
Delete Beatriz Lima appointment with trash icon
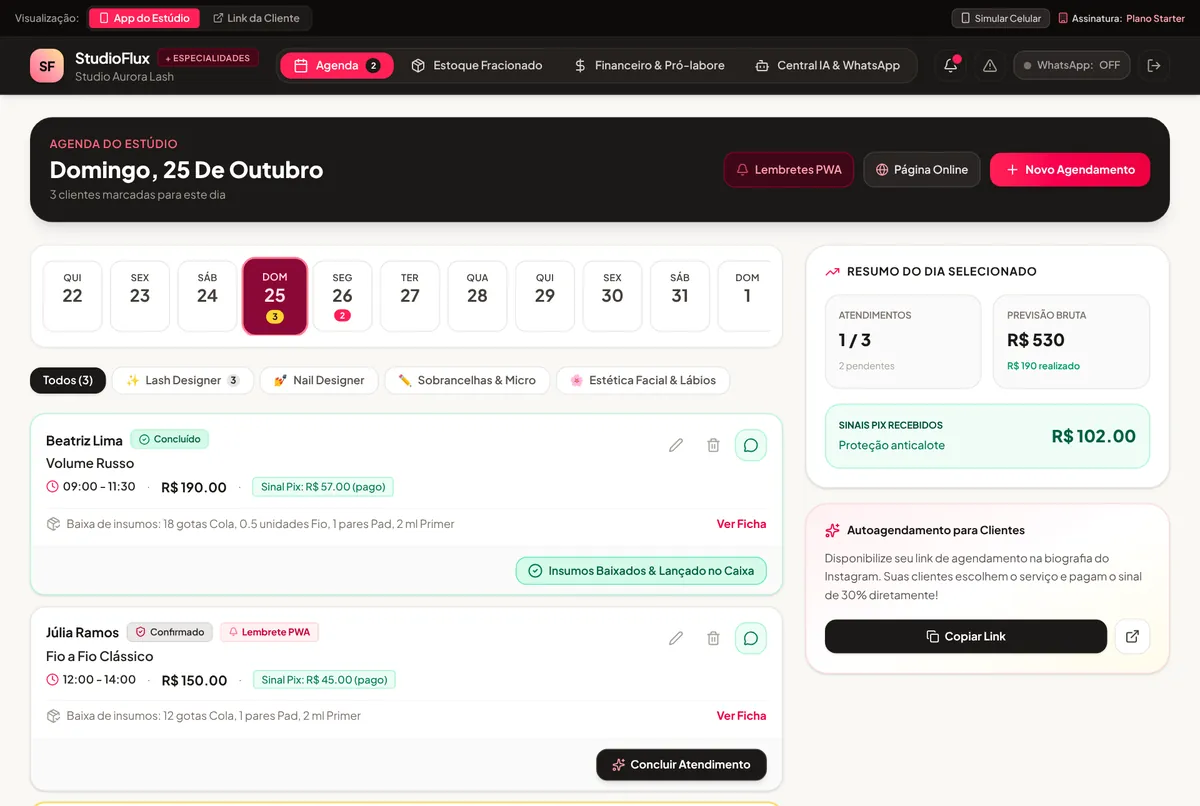click(713, 445)
